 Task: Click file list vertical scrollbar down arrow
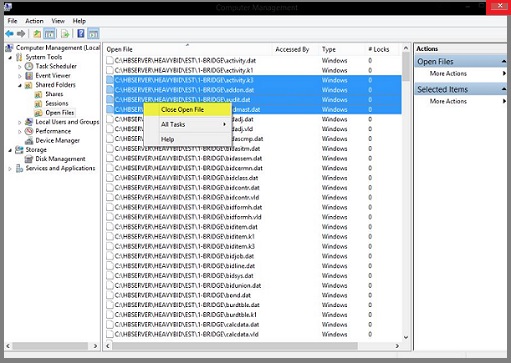(x=406, y=337)
